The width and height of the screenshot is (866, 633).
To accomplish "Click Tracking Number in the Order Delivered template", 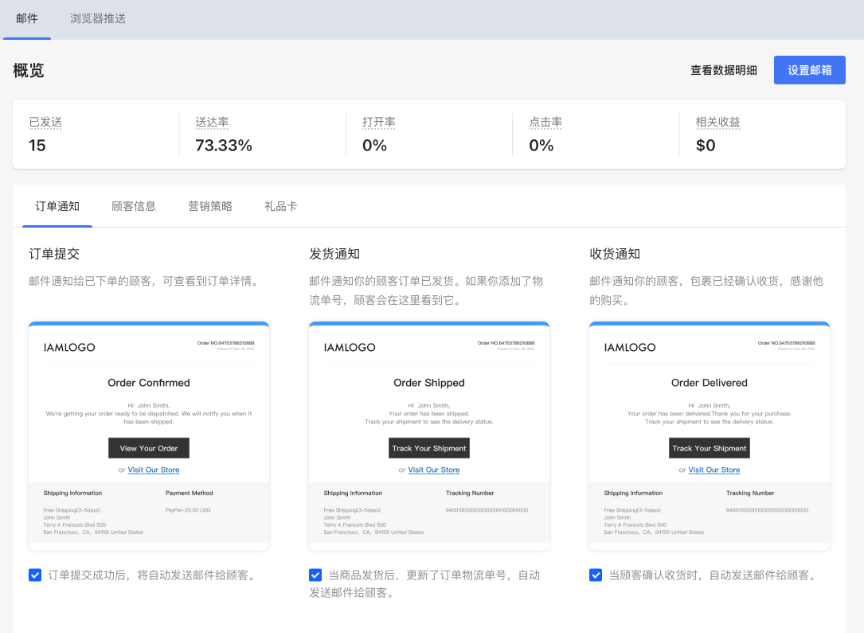I will click(x=750, y=493).
